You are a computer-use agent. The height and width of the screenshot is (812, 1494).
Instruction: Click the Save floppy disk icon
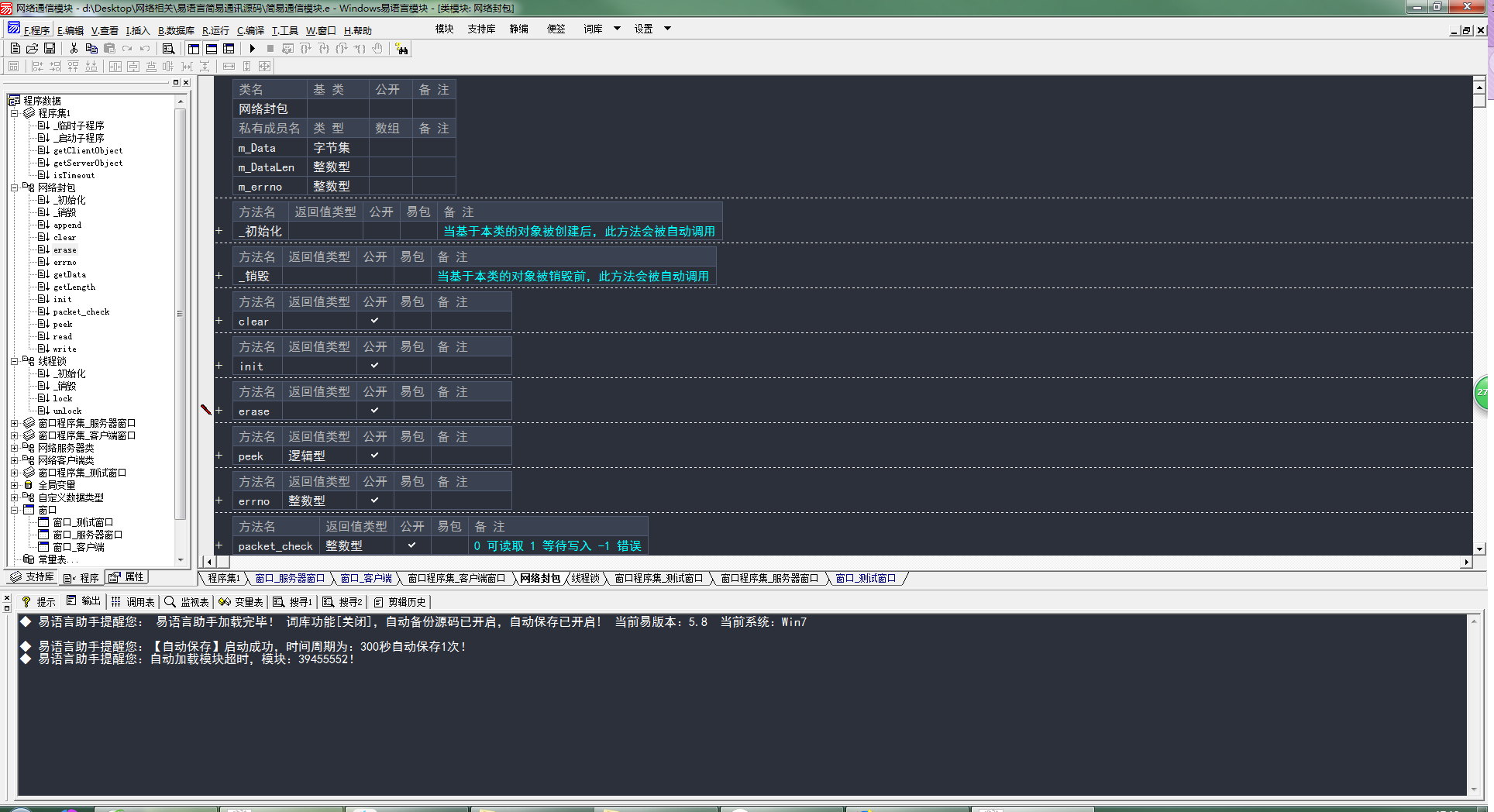coord(50,48)
